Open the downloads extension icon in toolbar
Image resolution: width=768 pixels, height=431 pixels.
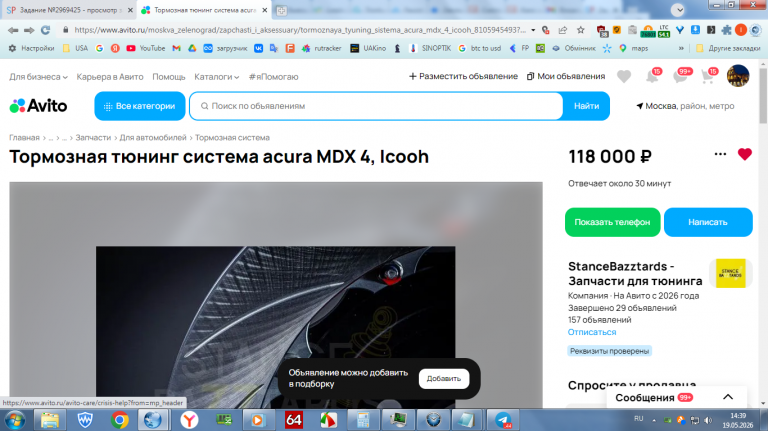[695, 30]
